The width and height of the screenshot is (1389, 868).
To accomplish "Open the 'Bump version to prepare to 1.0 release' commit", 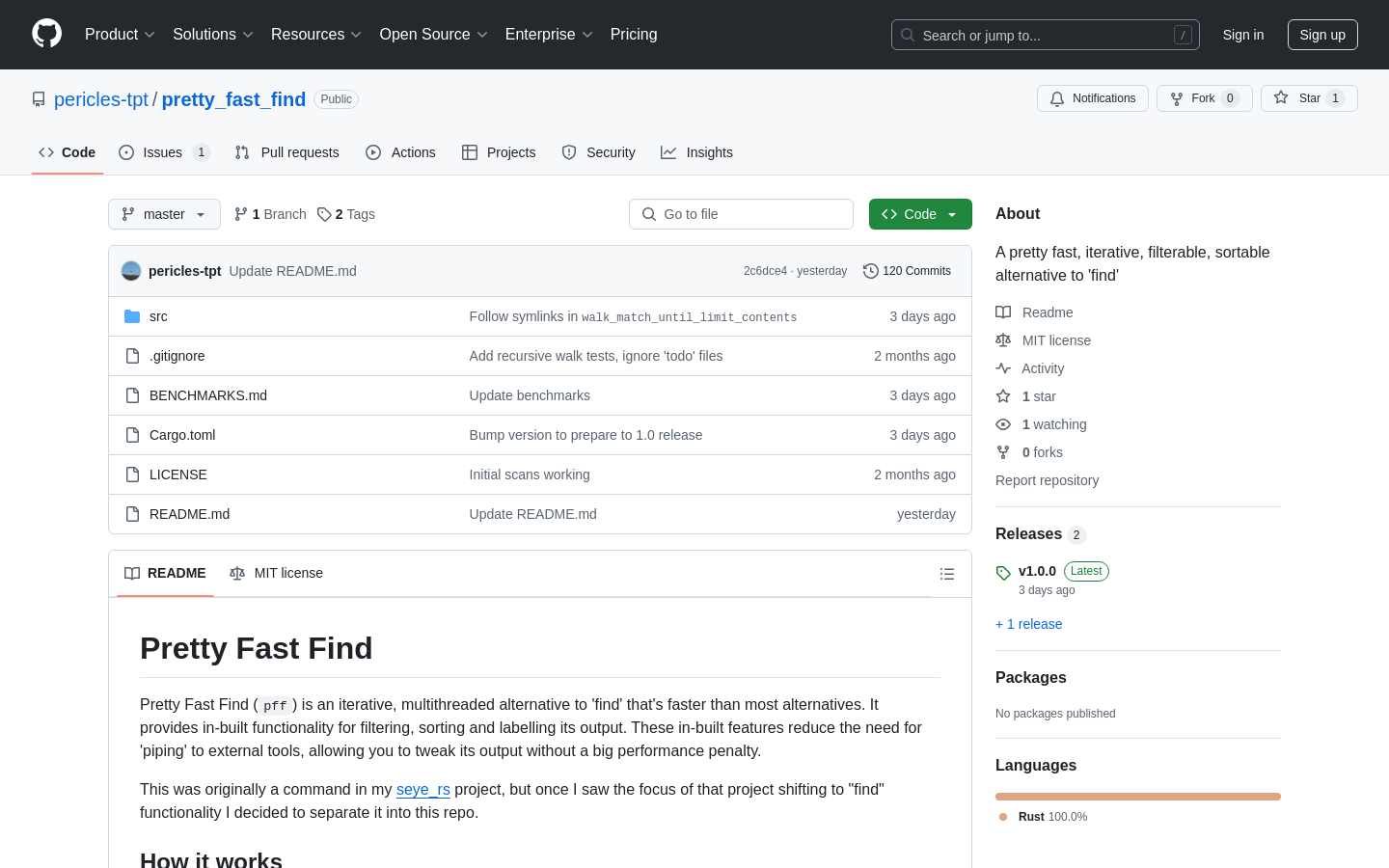I will [x=586, y=435].
